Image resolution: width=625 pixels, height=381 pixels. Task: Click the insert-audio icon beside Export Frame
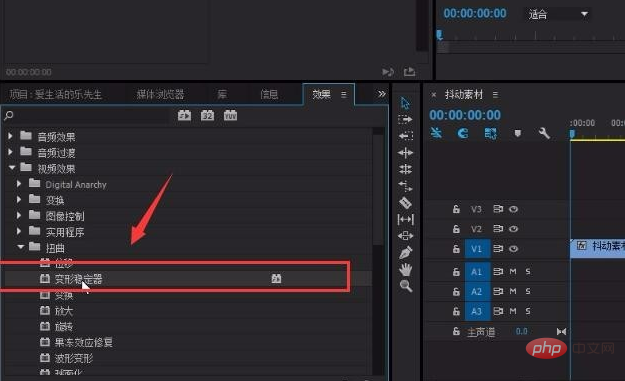tap(387, 72)
